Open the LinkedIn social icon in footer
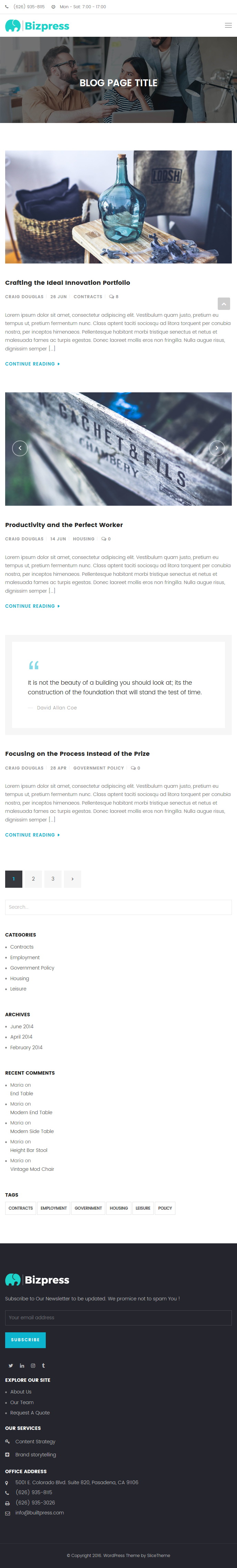The height and width of the screenshot is (1568, 237). (x=22, y=1365)
